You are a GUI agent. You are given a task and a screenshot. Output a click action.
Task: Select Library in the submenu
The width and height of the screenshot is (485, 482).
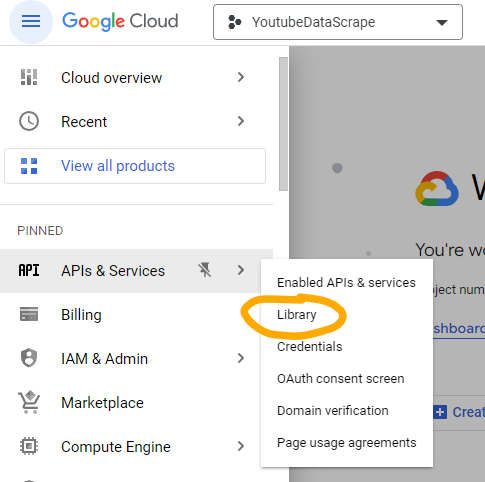(x=347, y=315)
